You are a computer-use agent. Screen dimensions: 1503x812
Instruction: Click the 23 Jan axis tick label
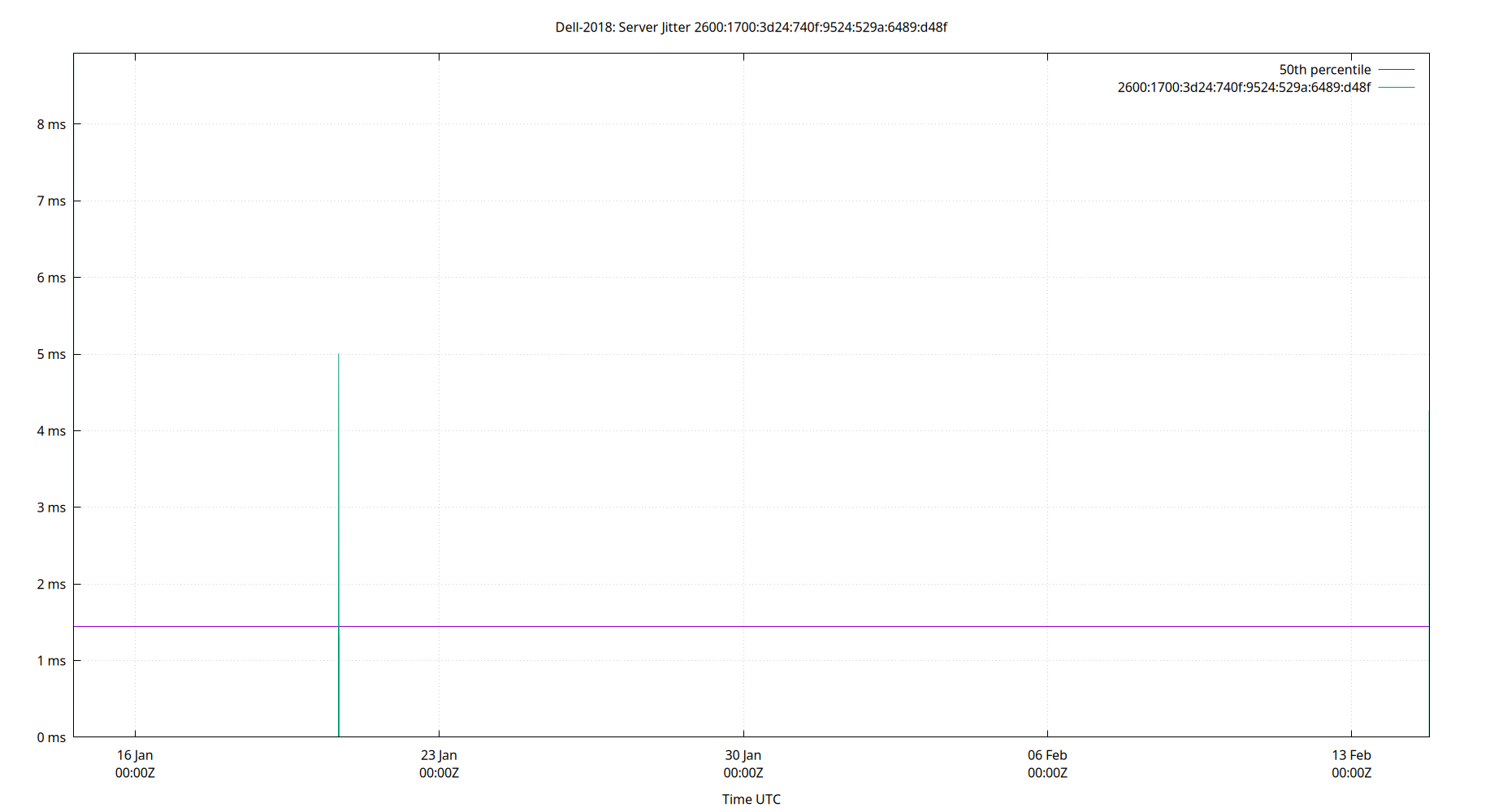440,754
